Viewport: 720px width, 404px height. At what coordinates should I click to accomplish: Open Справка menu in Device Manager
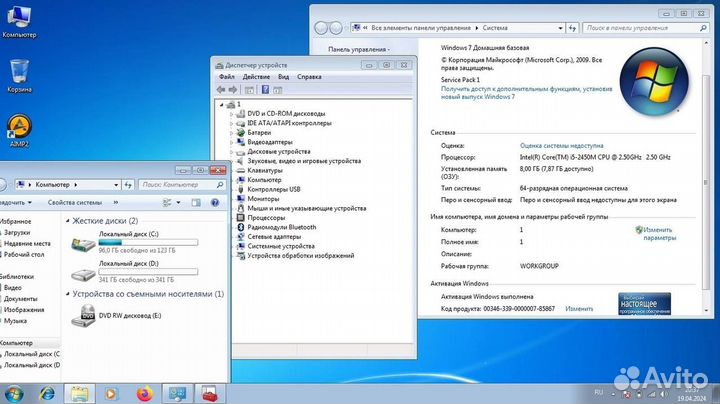(x=309, y=77)
